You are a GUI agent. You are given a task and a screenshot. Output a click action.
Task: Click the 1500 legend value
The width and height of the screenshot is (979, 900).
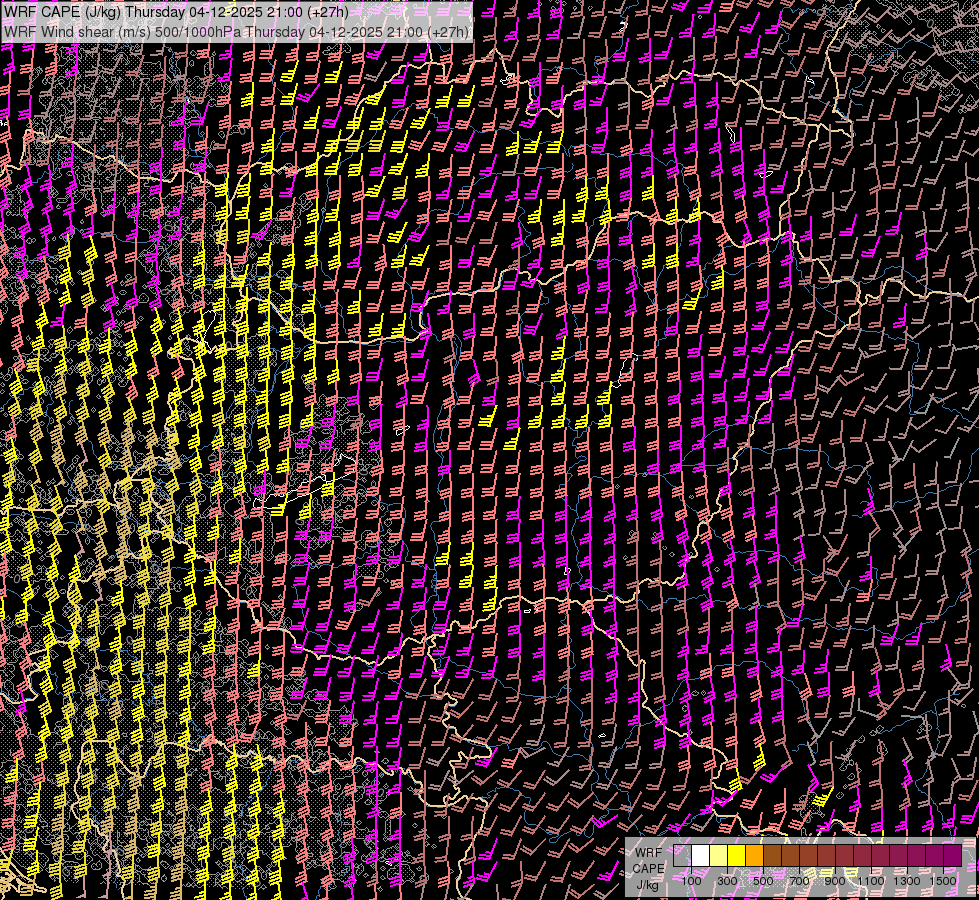pos(943,881)
